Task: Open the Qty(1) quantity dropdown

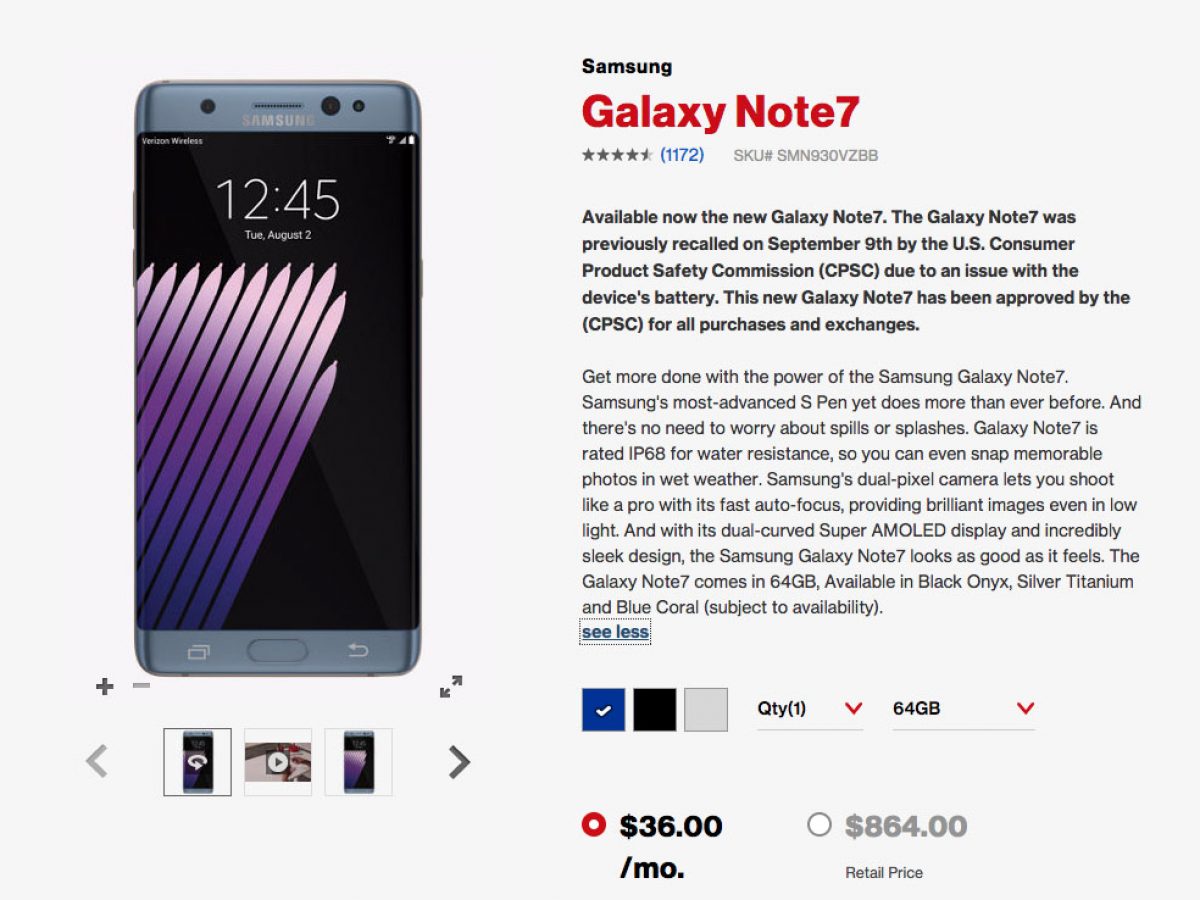Action: point(809,709)
